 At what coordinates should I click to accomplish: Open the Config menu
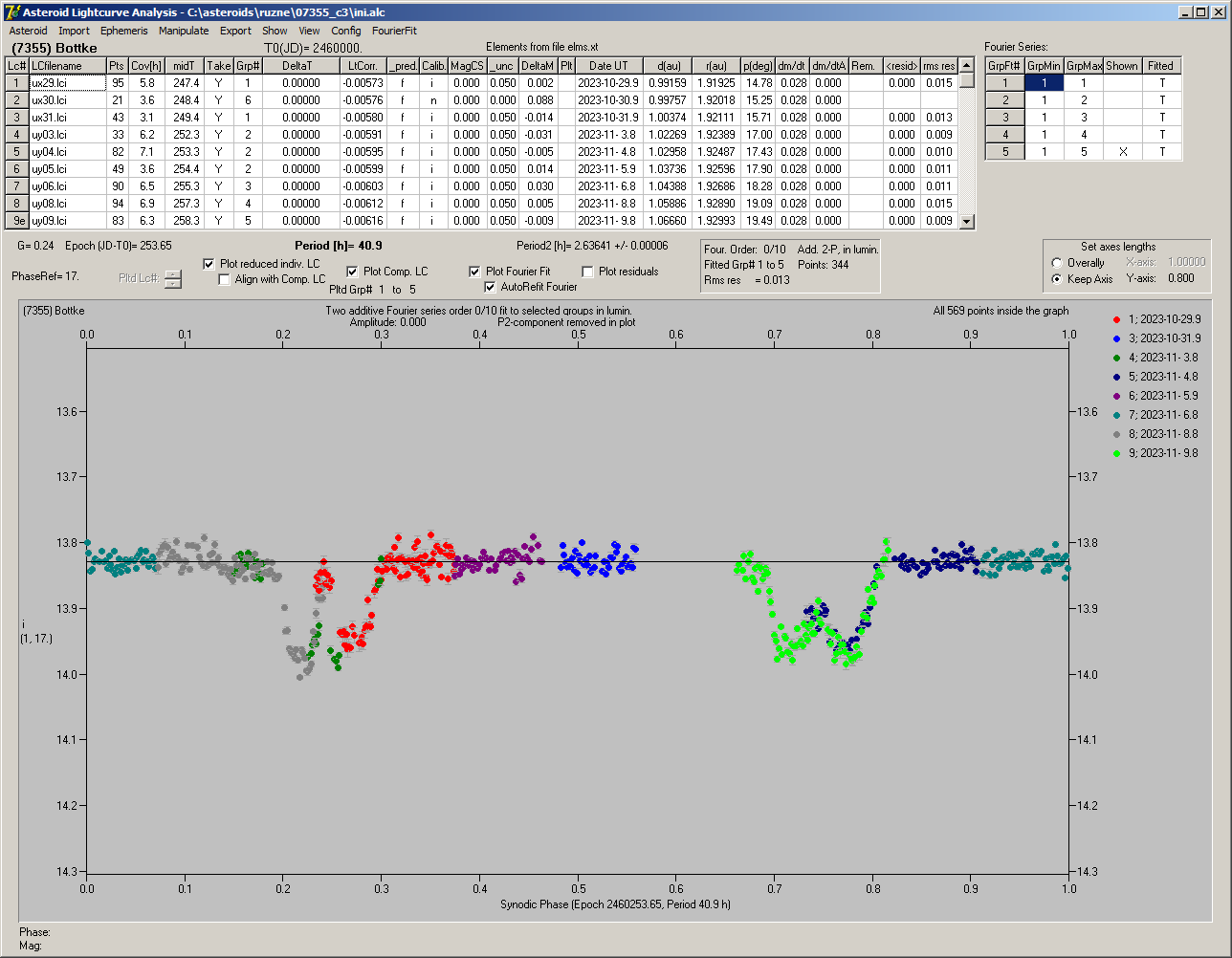point(346,31)
